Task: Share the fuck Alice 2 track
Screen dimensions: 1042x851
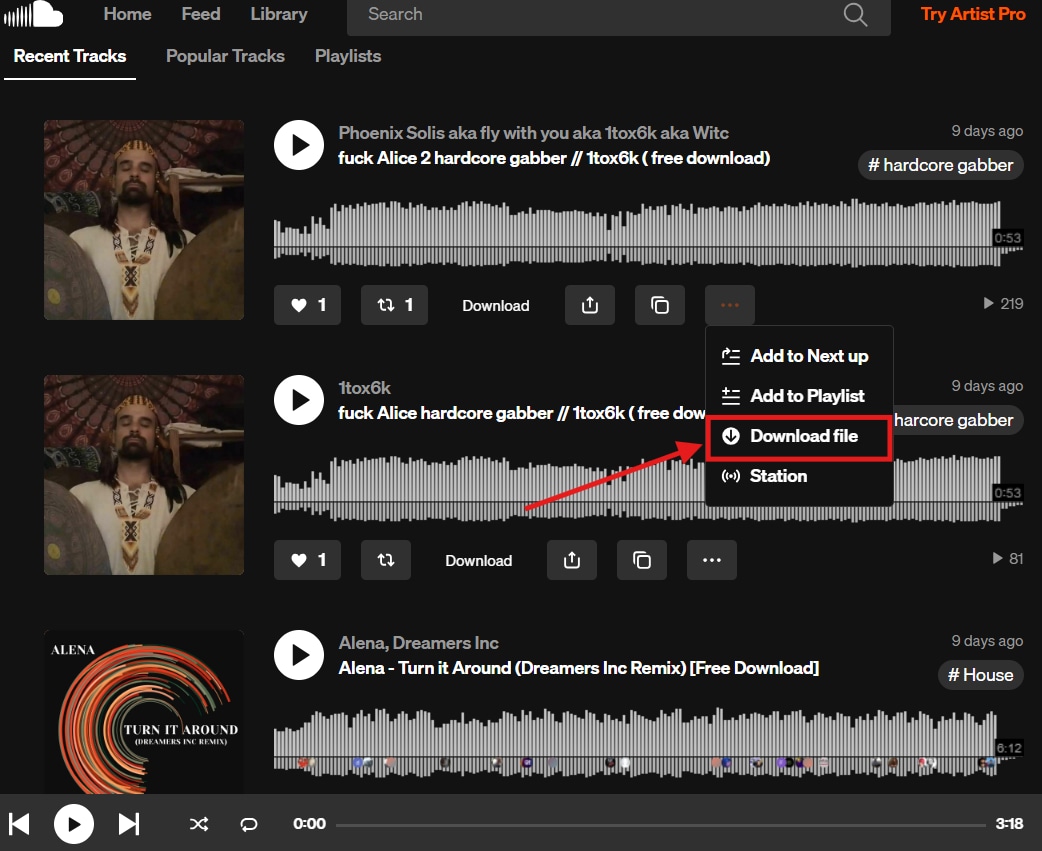Action: [x=589, y=305]
